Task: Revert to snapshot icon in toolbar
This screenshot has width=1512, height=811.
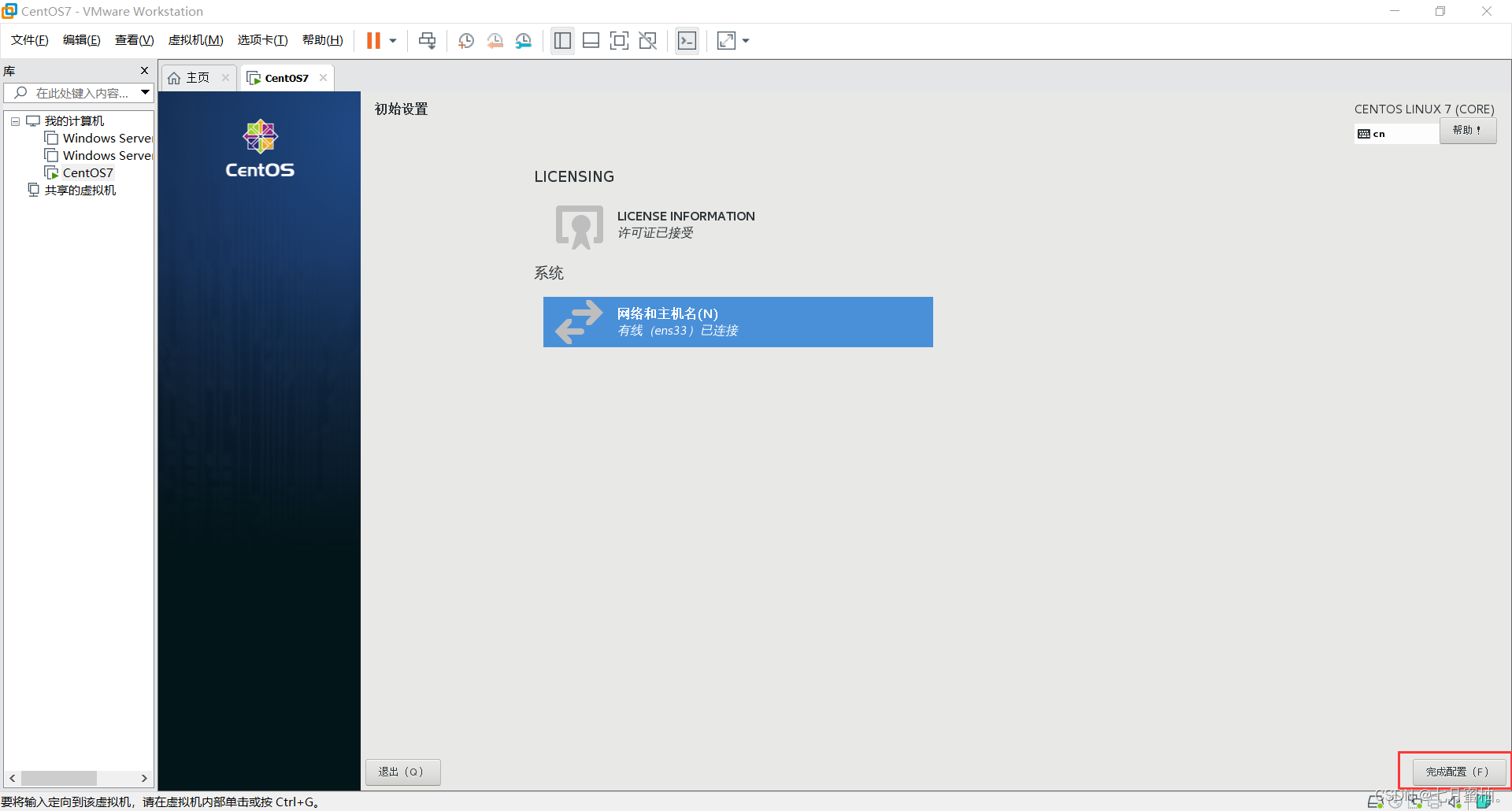Action: coord(495,41)
